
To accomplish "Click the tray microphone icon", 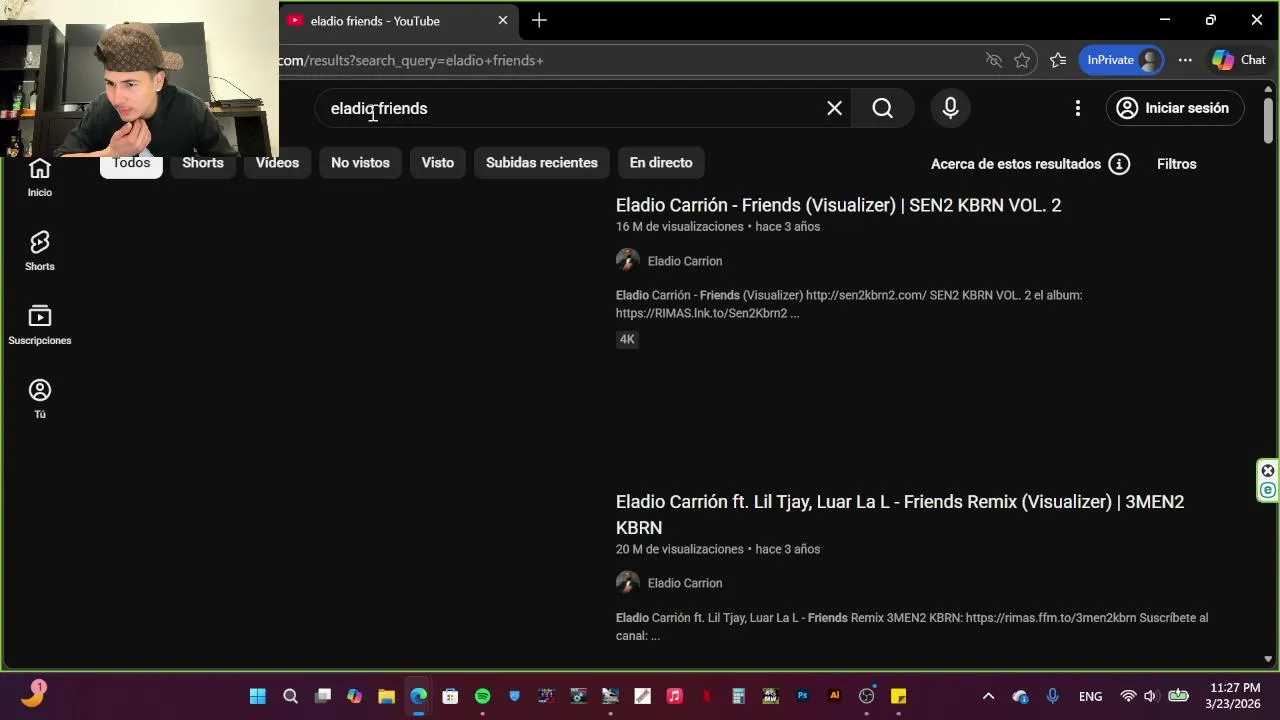I will pos(1052,696).
